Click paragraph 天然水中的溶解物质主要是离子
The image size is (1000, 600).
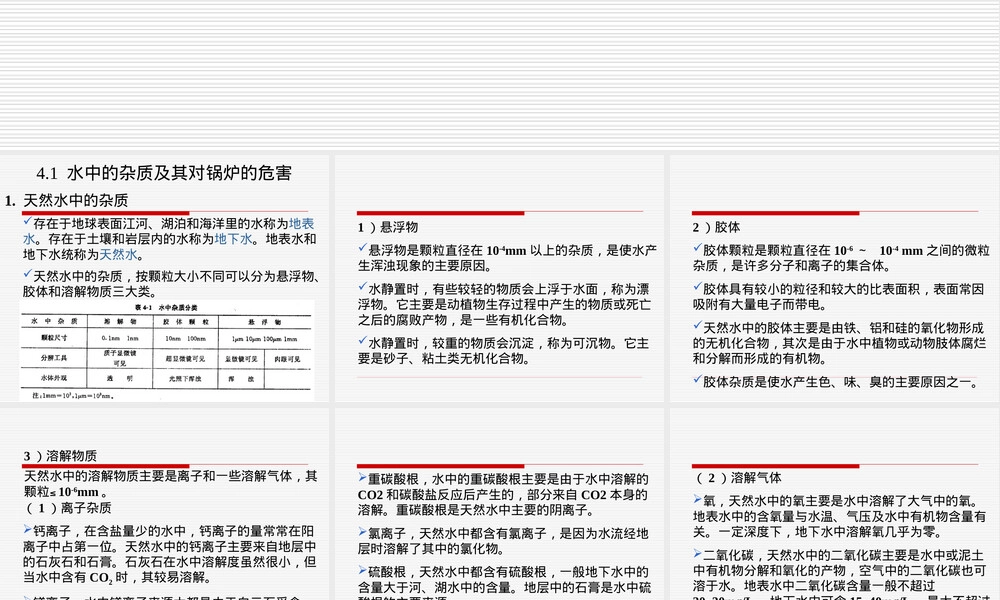point(170,484)
